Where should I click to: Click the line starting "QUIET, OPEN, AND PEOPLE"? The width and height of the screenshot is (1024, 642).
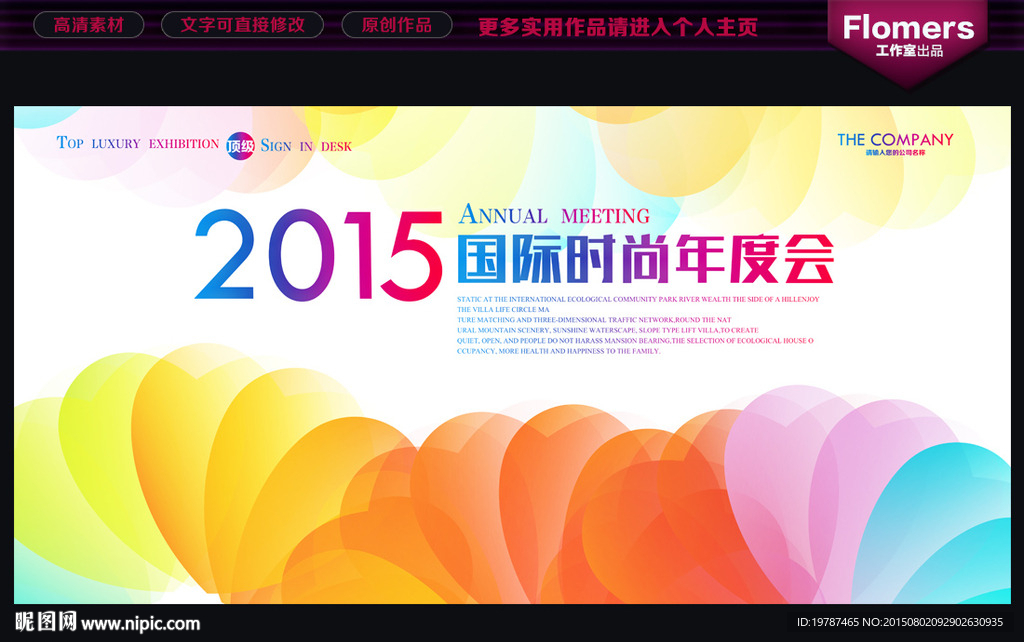coord(635,341)
